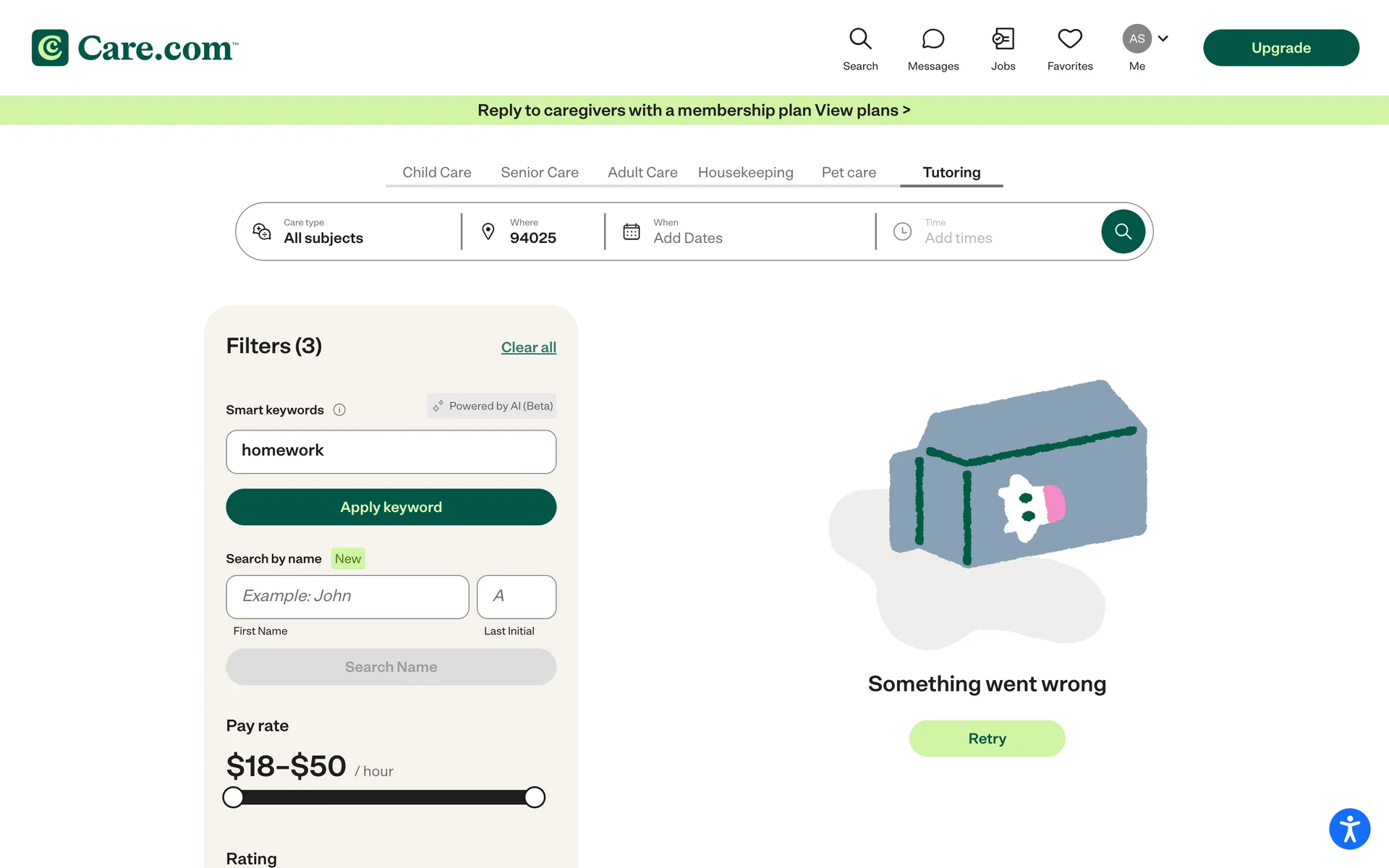Select the Pet care tab
Viewport: 1389px width, 868px height.
(849, 172)
